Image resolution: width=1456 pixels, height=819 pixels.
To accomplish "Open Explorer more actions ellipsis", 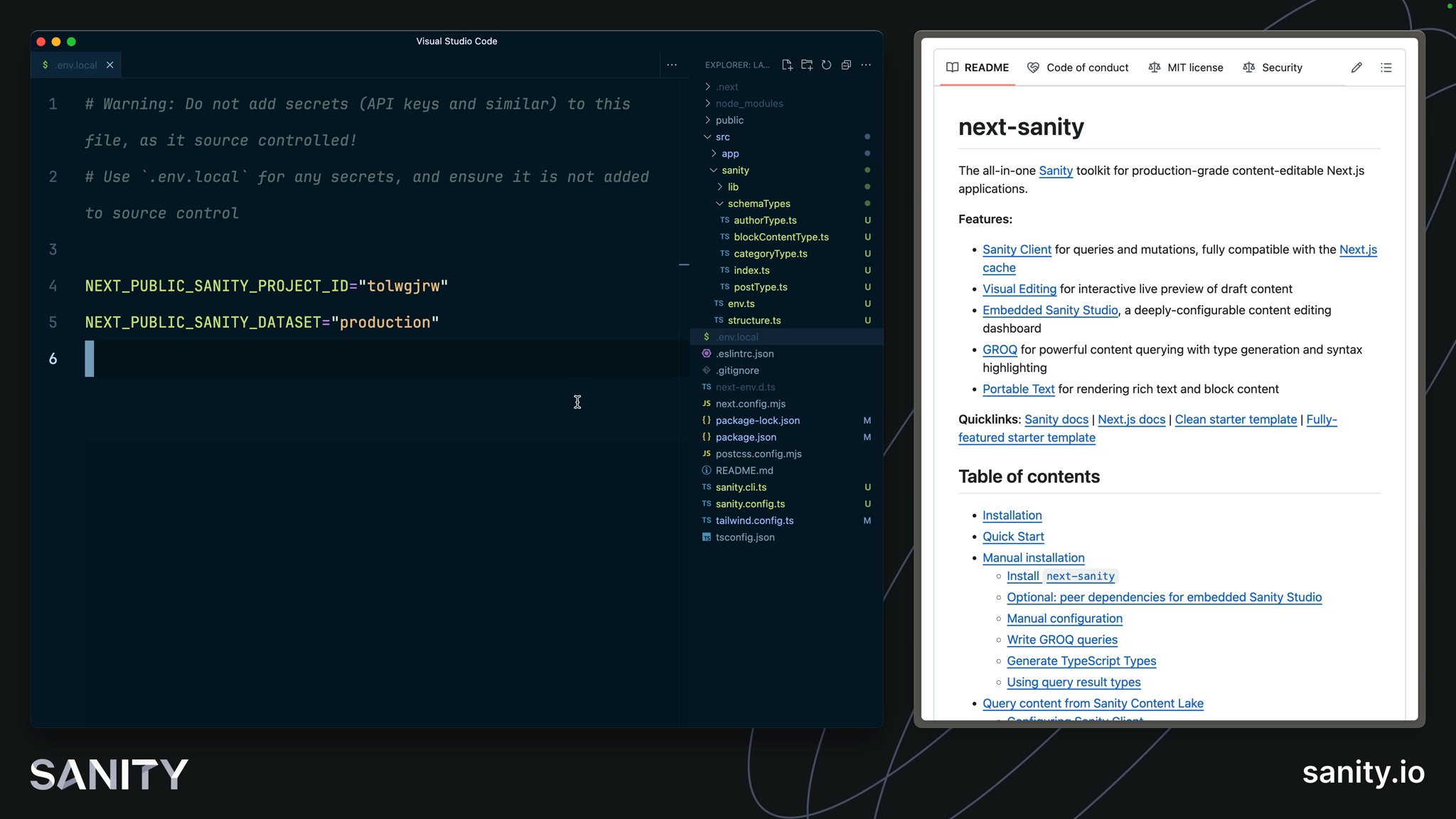I will pyautogui.click(x=866, y=65).
